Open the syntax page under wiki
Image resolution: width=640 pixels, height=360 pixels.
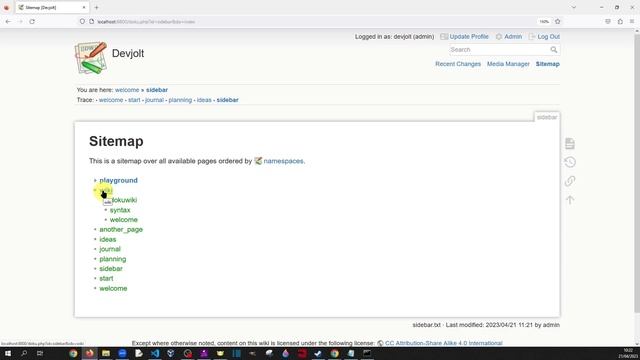point(120,210)
